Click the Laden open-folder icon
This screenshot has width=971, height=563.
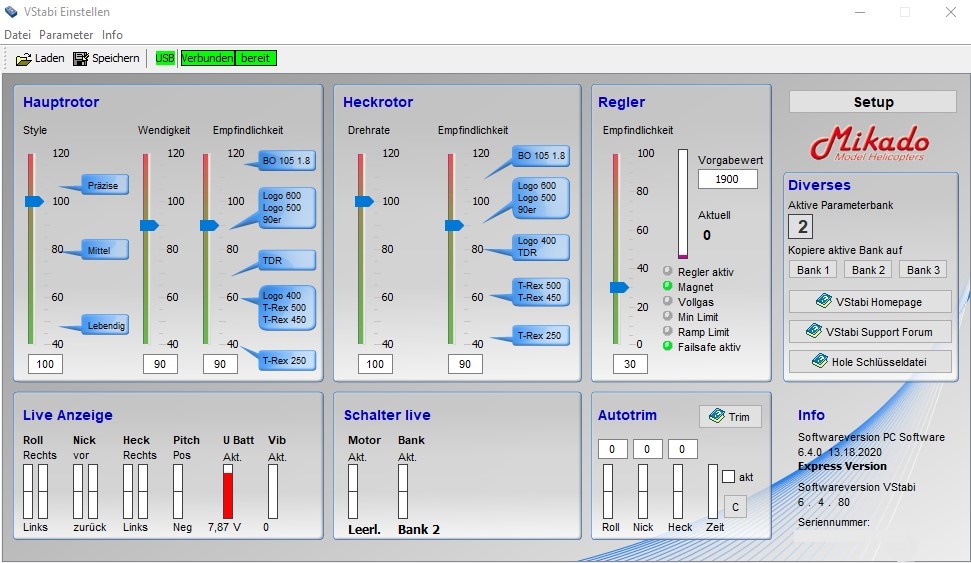(x=24, y=59)
